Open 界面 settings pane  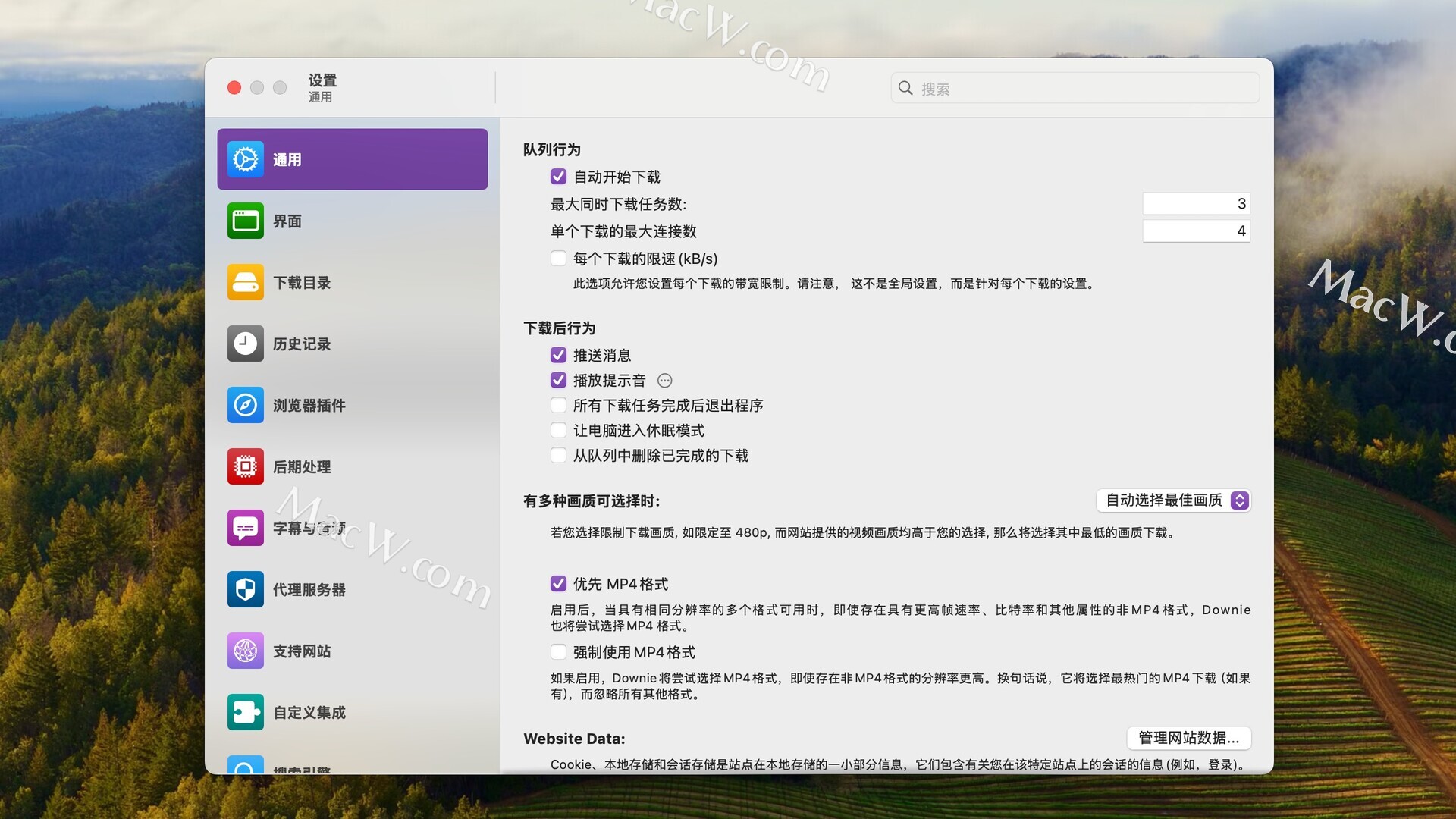pyautogui.click(x=352, y=221)
